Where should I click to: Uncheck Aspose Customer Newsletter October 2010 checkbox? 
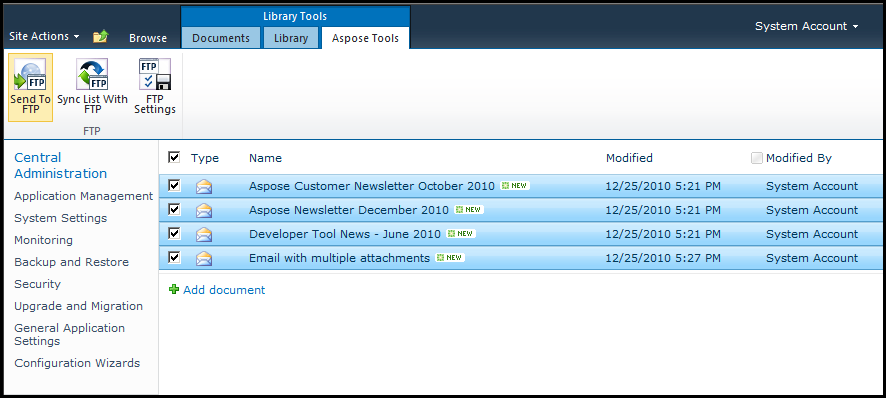tap(175, 185)
